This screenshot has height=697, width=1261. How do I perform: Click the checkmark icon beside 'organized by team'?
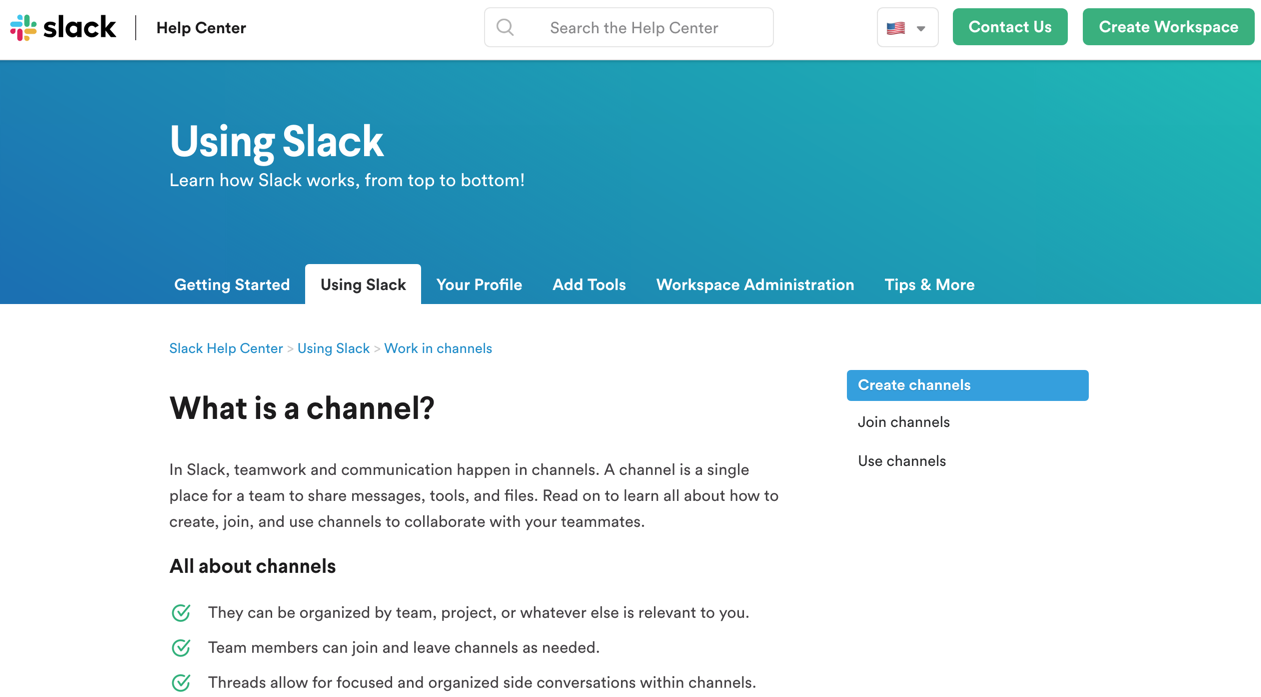pyautogui.click(x=181, y=613)
